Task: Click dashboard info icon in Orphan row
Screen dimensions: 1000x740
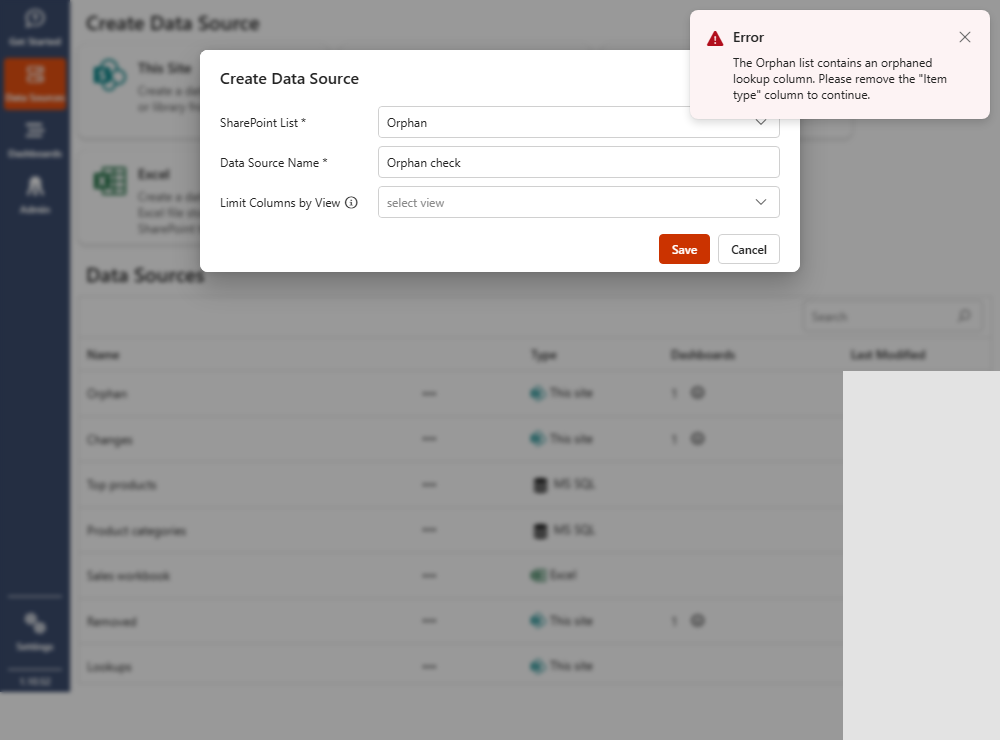Action: 698,393
